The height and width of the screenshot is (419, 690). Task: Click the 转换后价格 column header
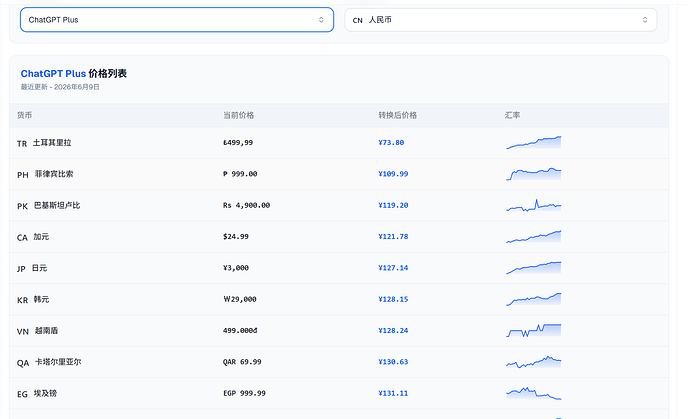pos(397,115)
